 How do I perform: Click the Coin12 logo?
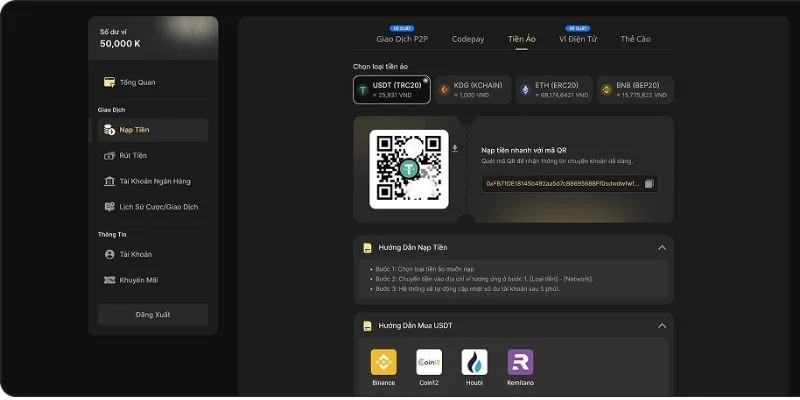click(x=429, y=362)
